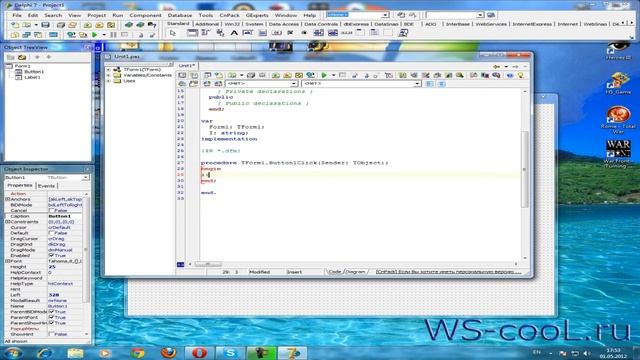Open the GExperts menu
The image size is (640, 360).
[x=257, y=15]
